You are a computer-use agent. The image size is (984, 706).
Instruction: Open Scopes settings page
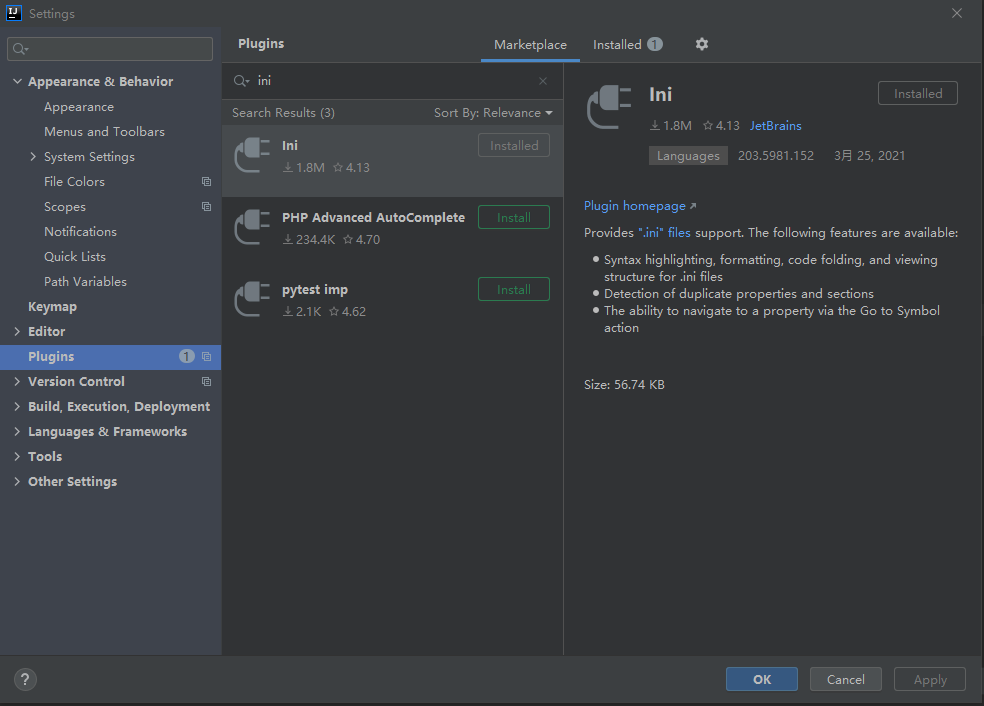point(65,206)
